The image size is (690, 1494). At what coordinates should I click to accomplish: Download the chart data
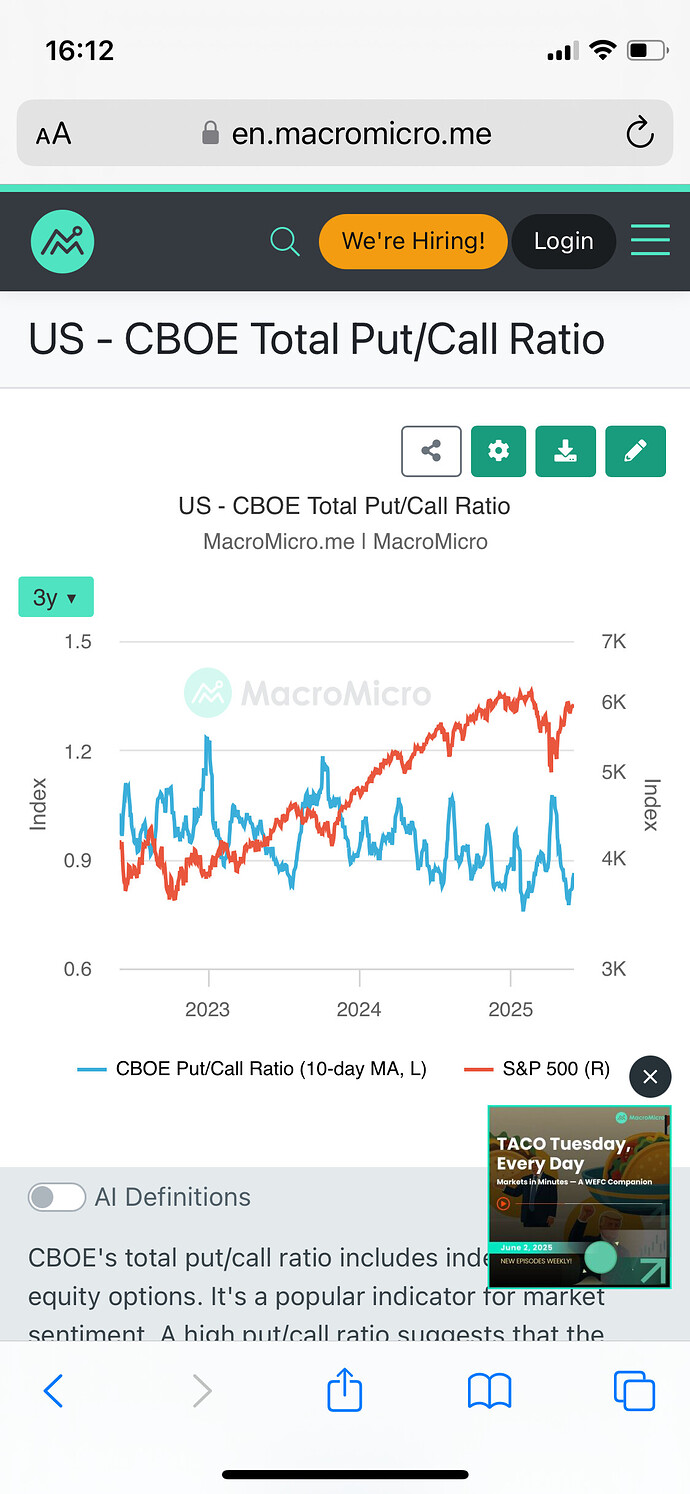pos(565,451)
